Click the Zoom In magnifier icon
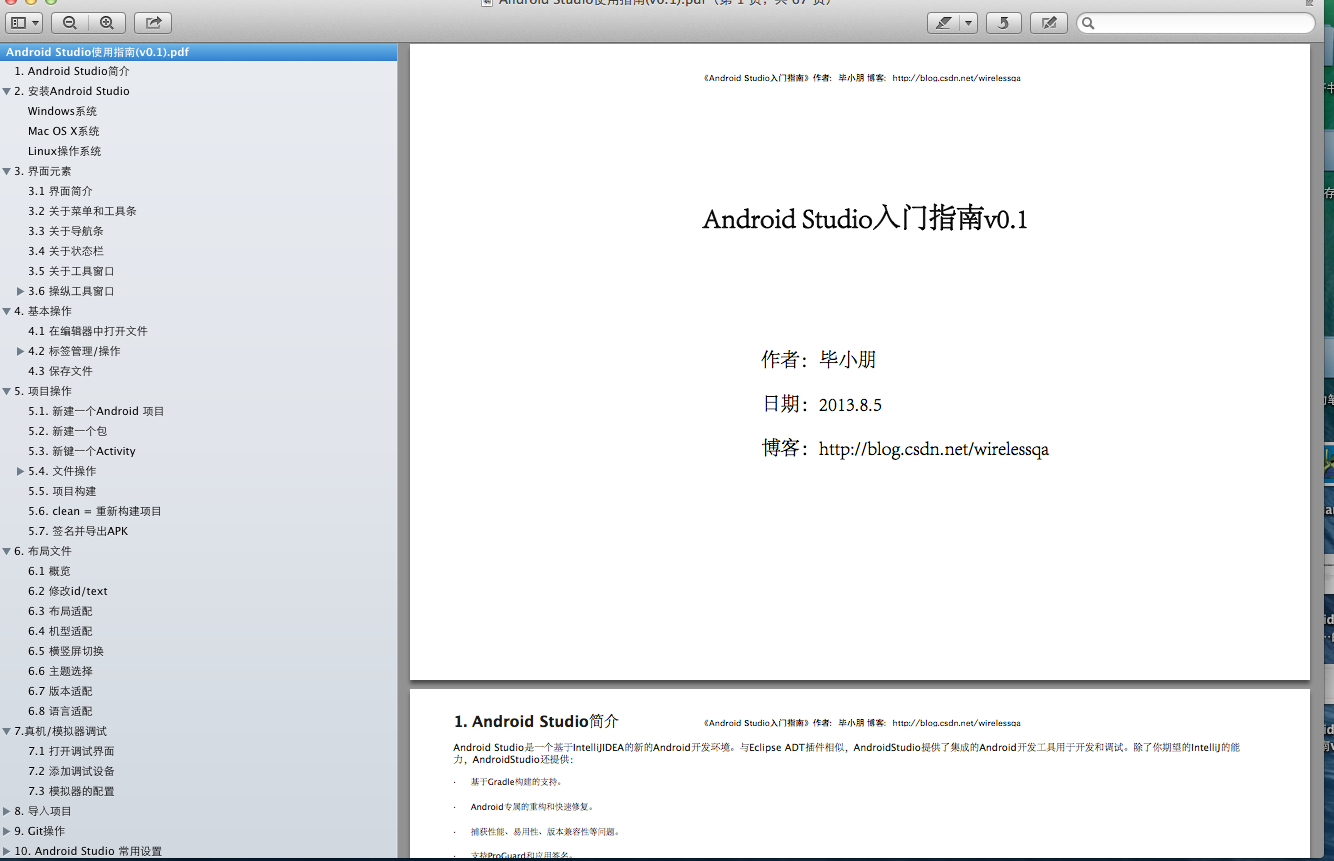 coord(106,22)
